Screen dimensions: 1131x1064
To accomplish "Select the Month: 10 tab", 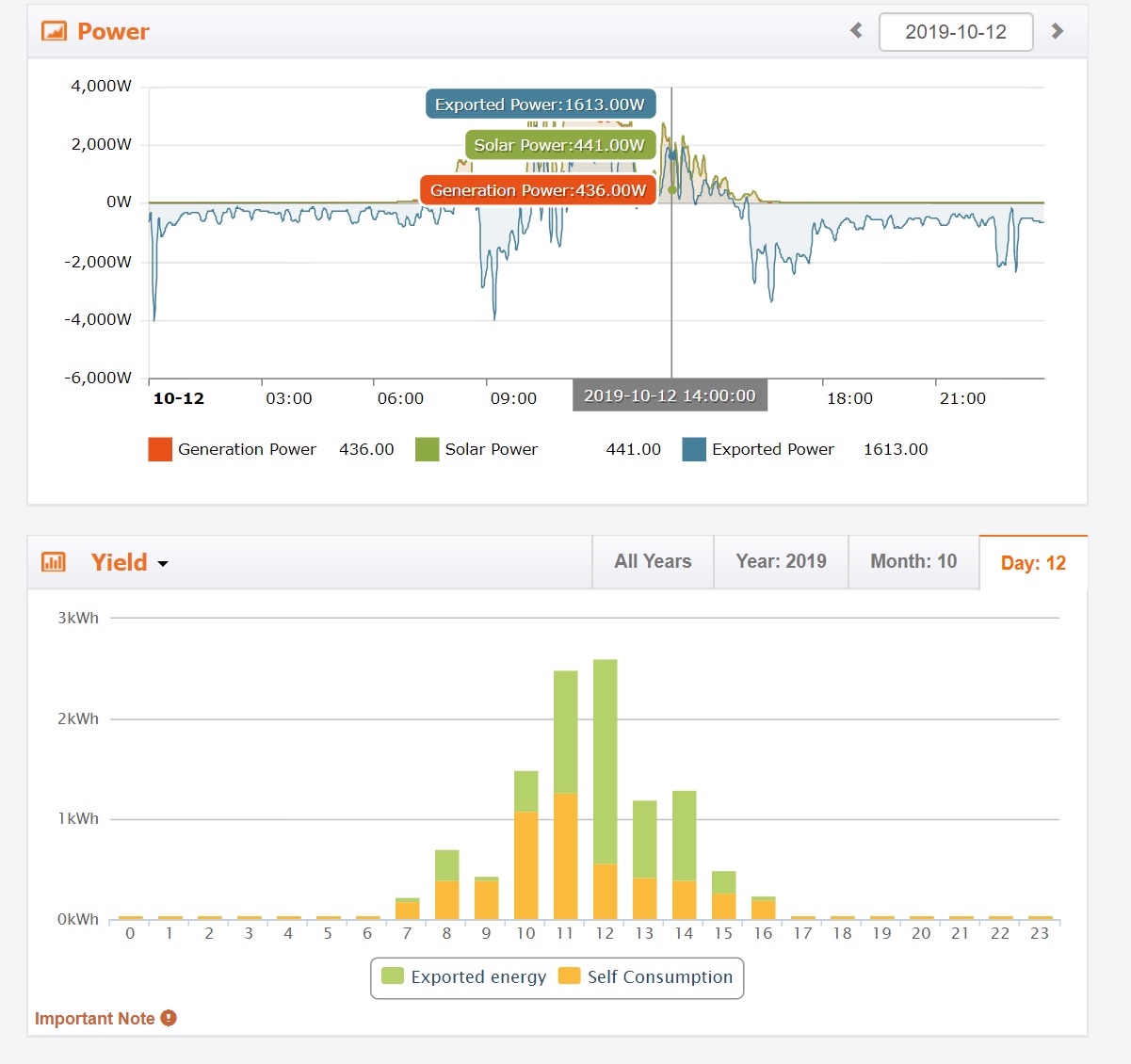I will (913, 562).
